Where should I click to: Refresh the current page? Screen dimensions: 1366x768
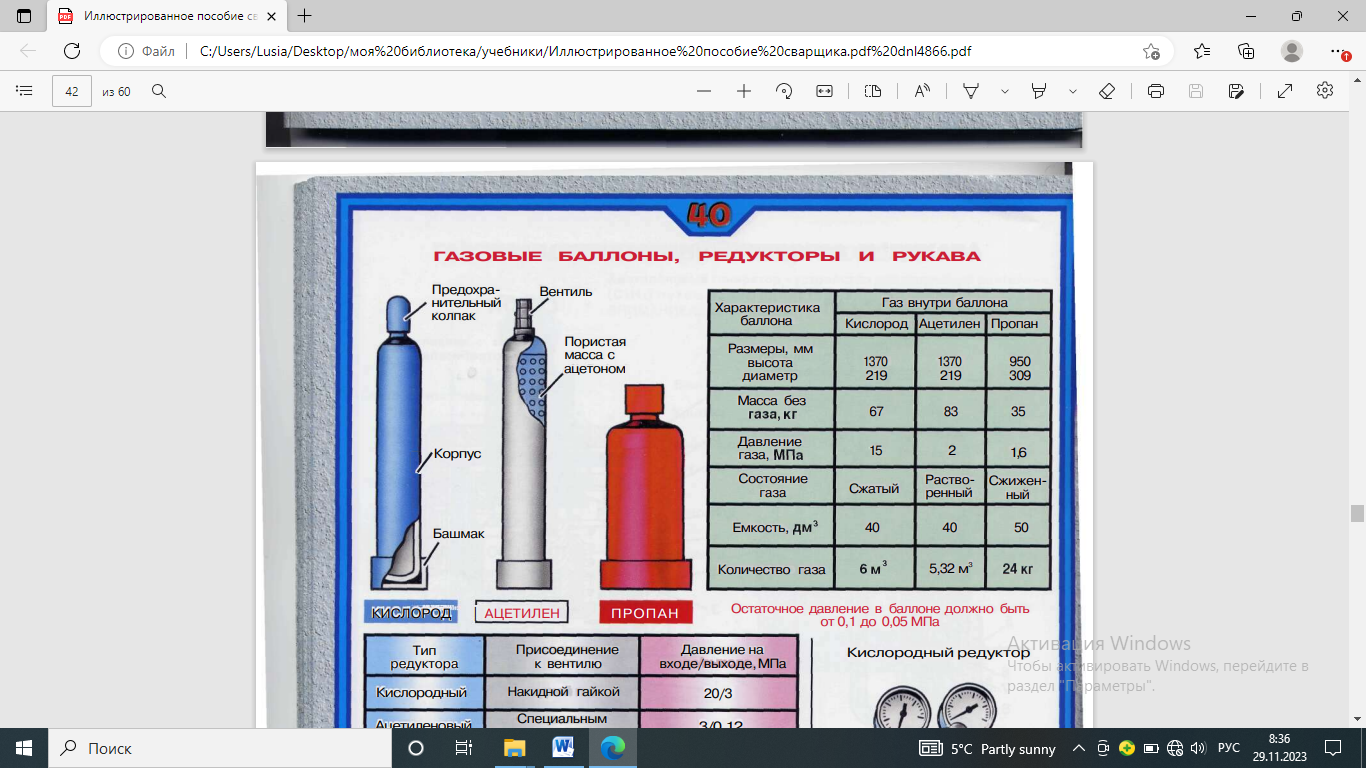tap(72, 51)
